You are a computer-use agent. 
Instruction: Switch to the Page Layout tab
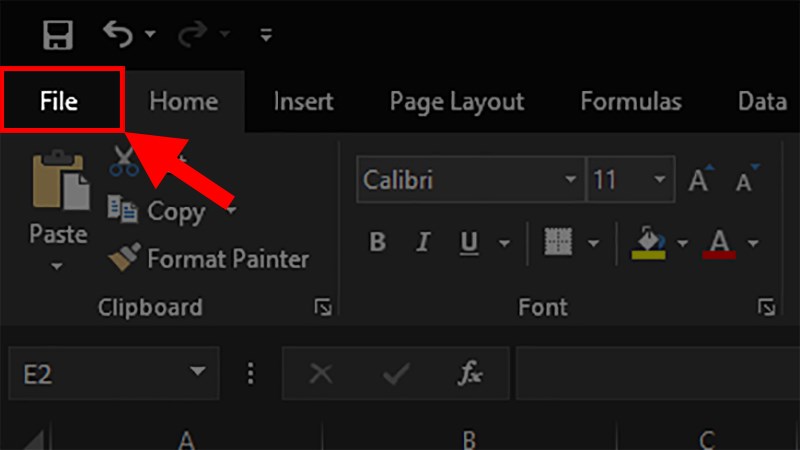[457, 102]
